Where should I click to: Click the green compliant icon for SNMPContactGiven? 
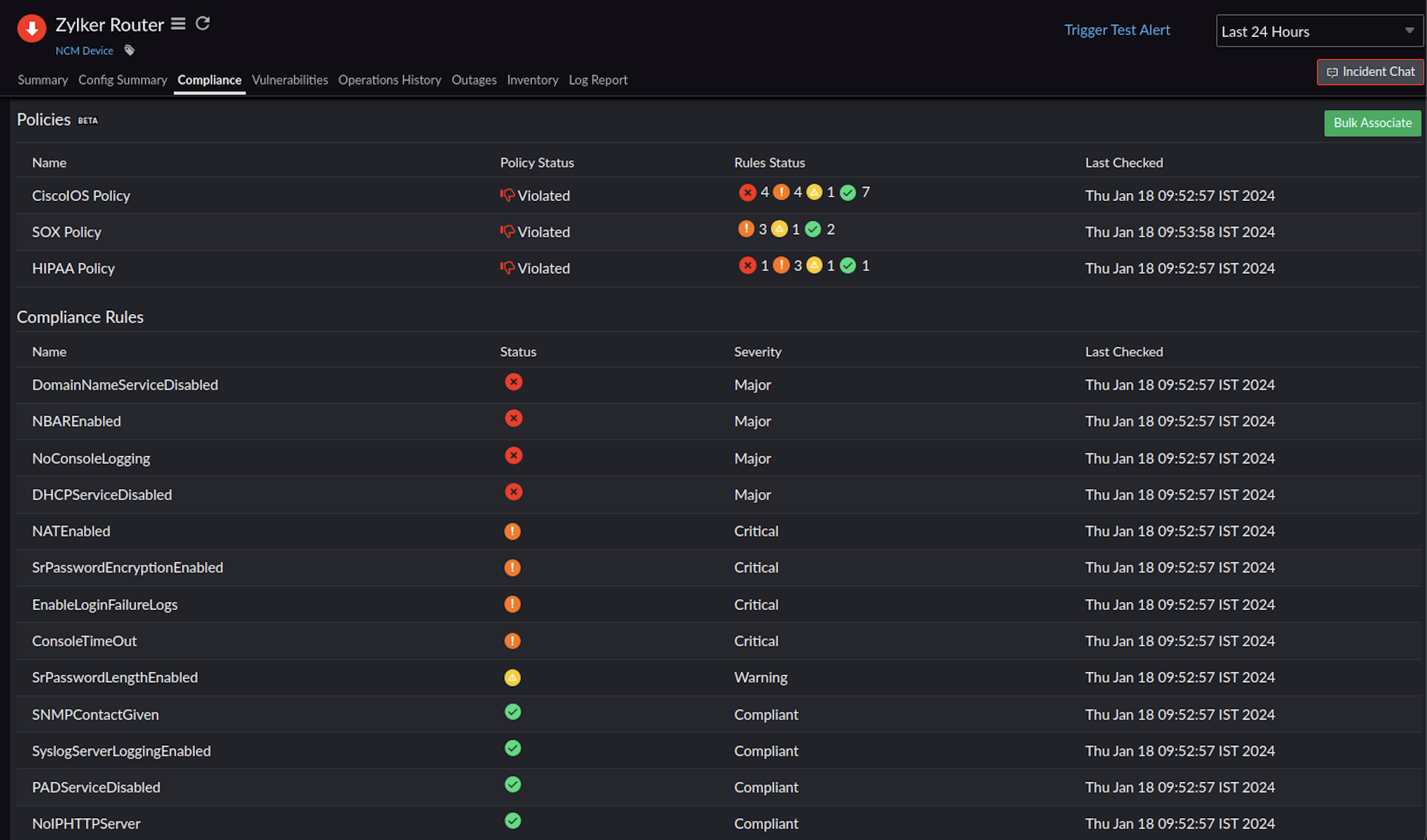pos(513,712)
